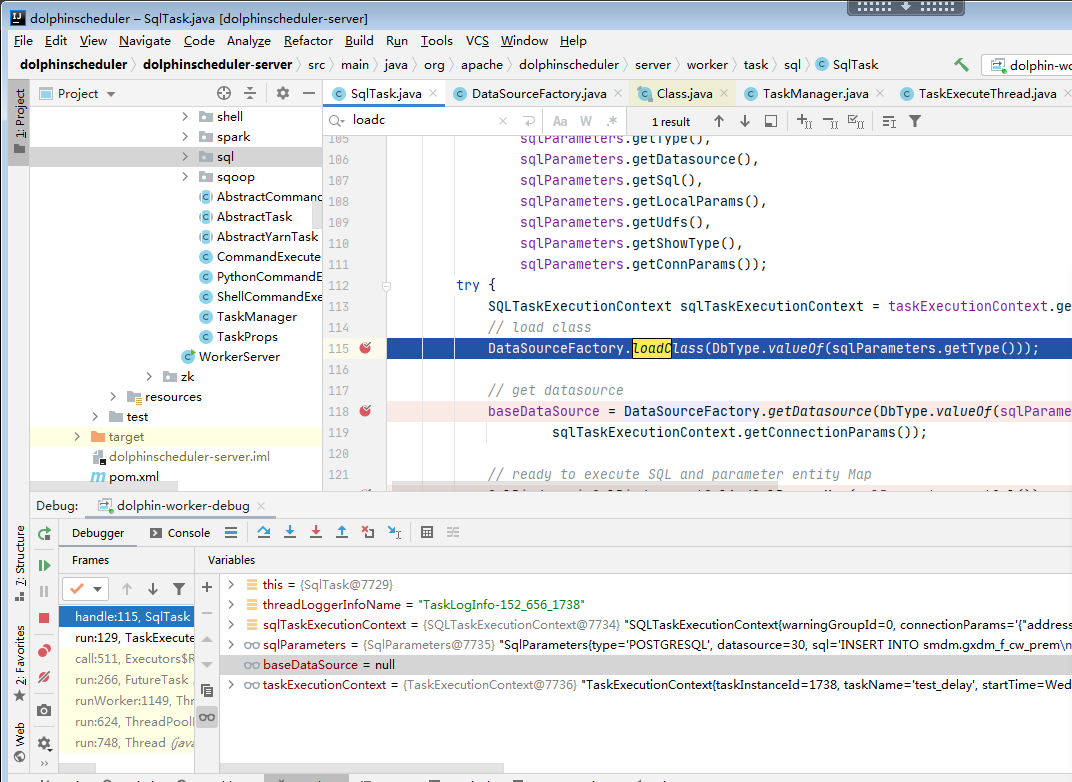The image size is (1072, 782).
Task: Click the SqlTask breadcrumb
Action: 848,65
